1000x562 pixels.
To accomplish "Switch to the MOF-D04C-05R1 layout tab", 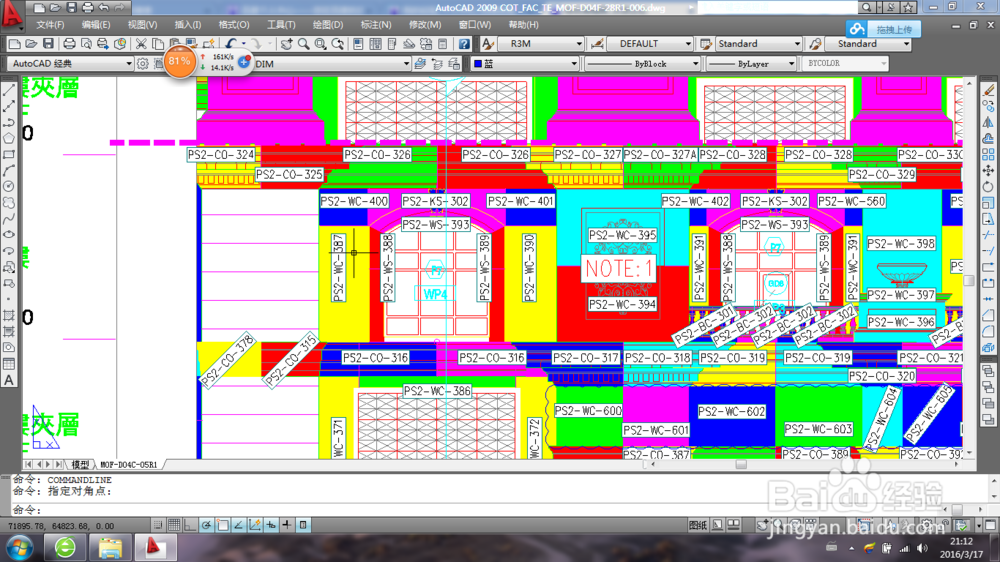I will 128,464.
